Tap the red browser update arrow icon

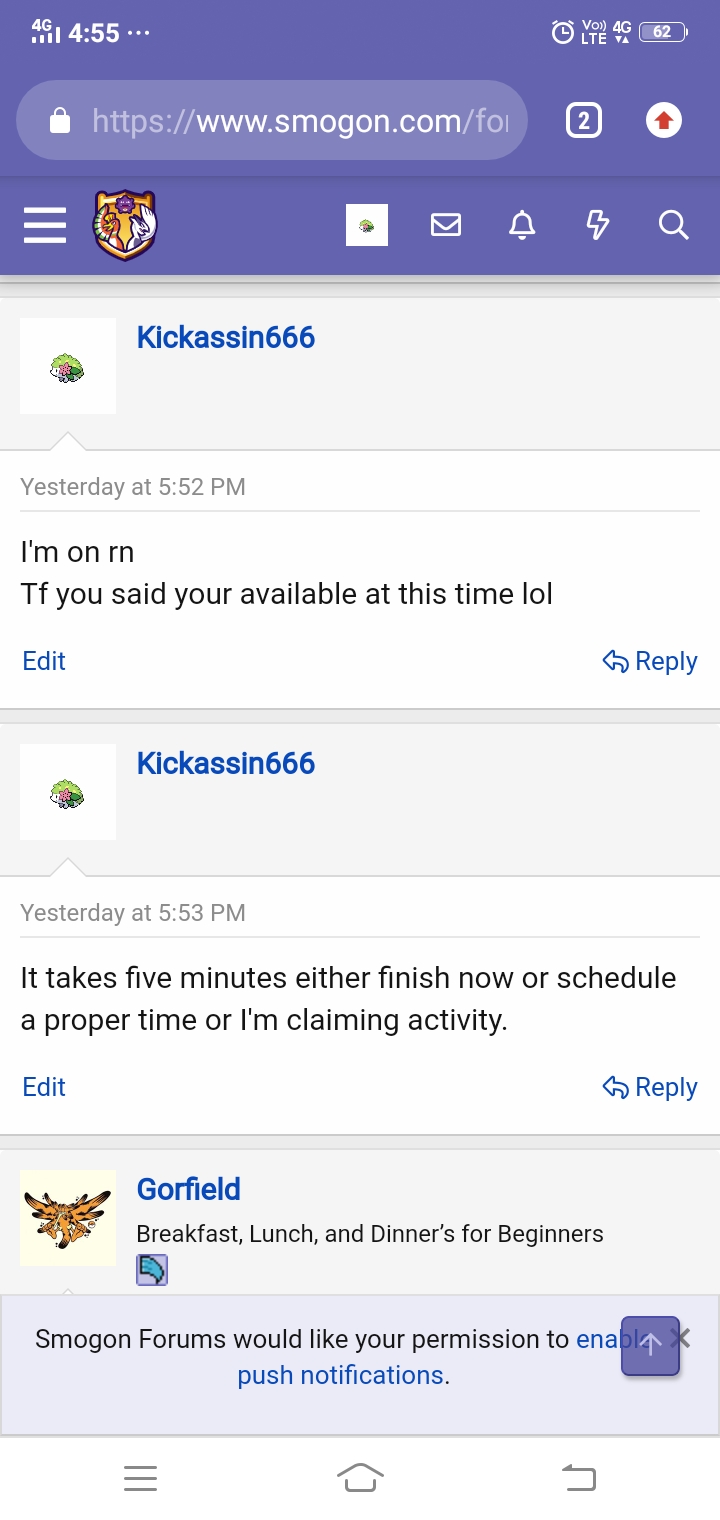(x=663, y=122)
